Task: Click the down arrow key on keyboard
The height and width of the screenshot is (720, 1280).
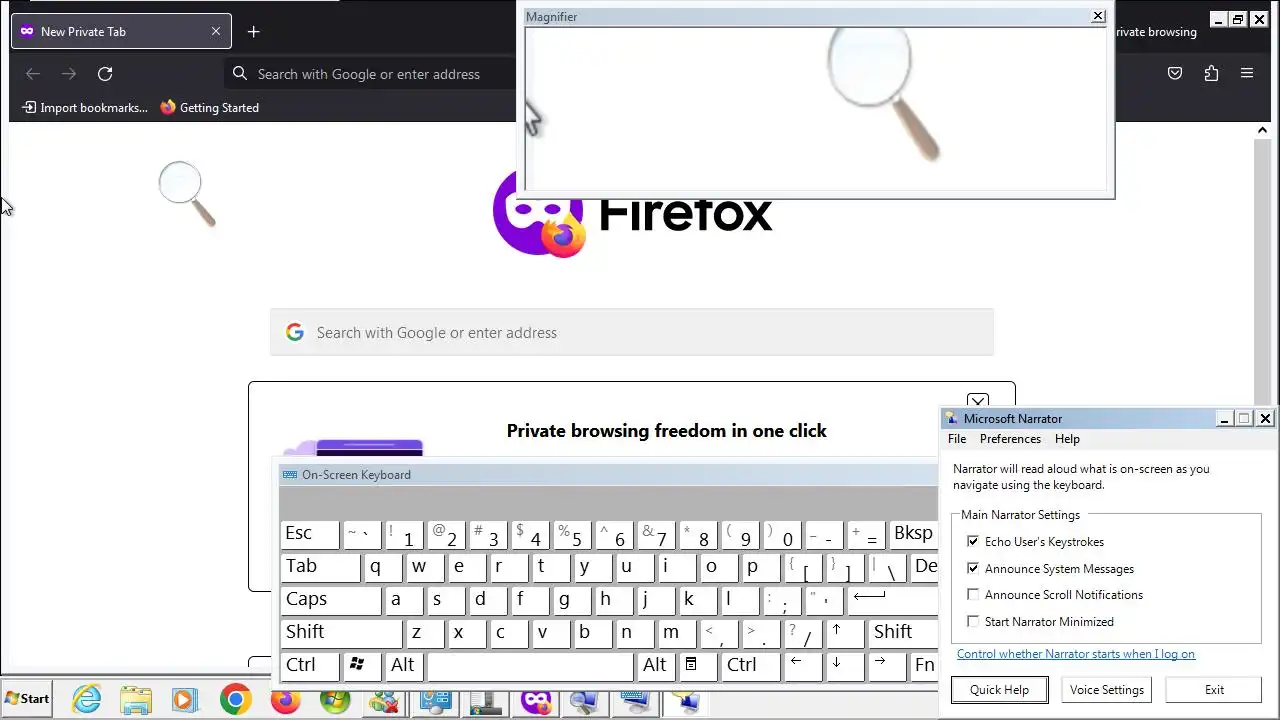Action: click(x=845, y=667)
